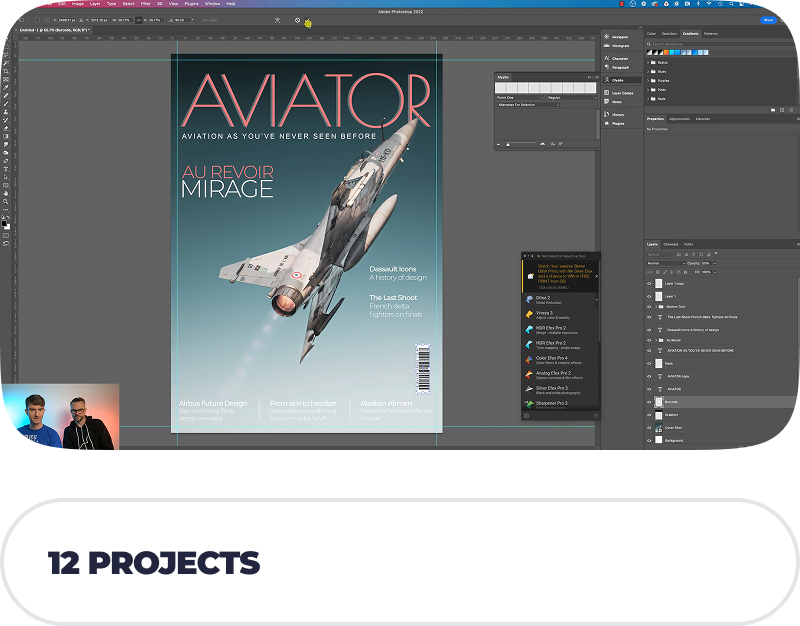Hide the Background layer
Image resolution: width=800 pixels, height=626 pixels.
coord(649,440)
